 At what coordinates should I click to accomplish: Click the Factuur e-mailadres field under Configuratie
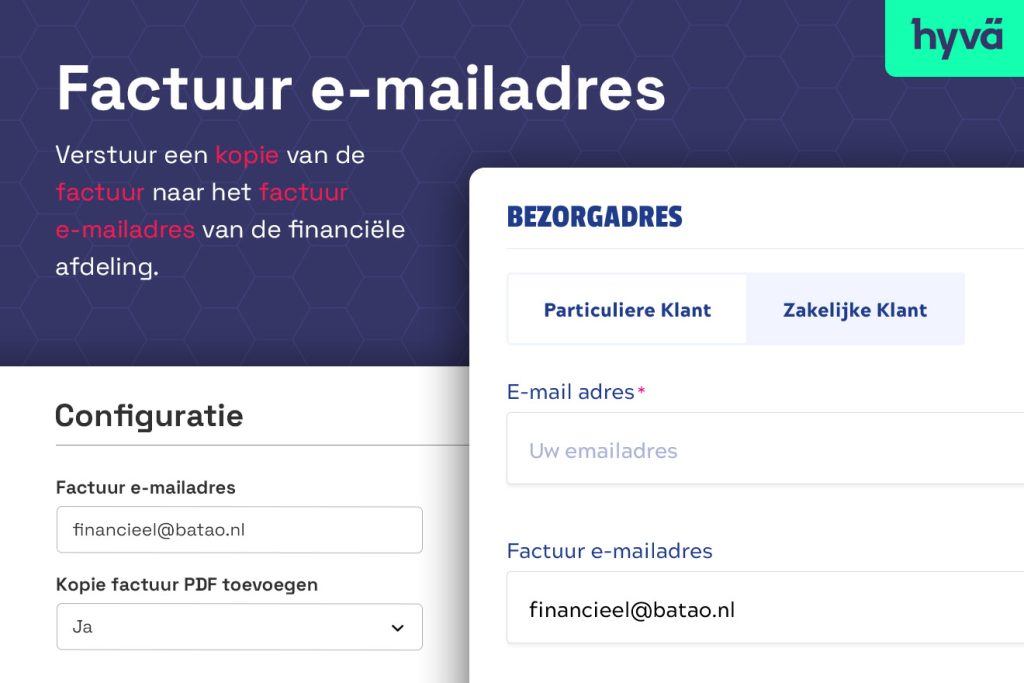click(239, 530)
